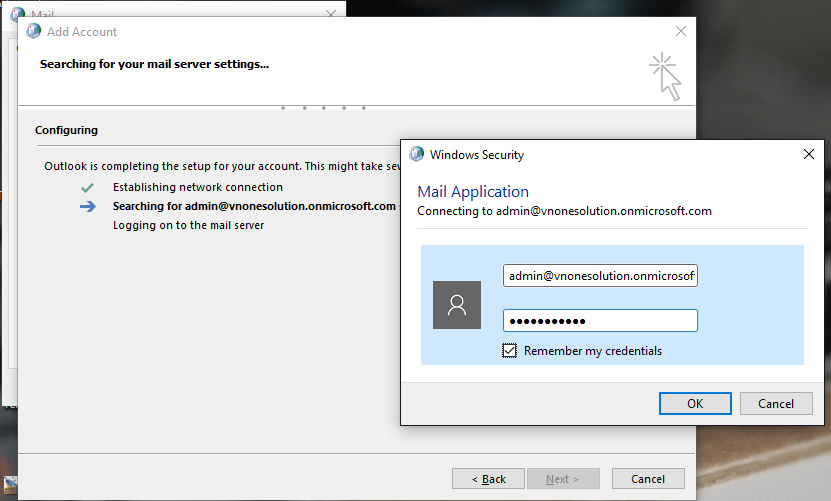
Task: Click the searching cursor sparkle icon
Action: pos(665,76)
